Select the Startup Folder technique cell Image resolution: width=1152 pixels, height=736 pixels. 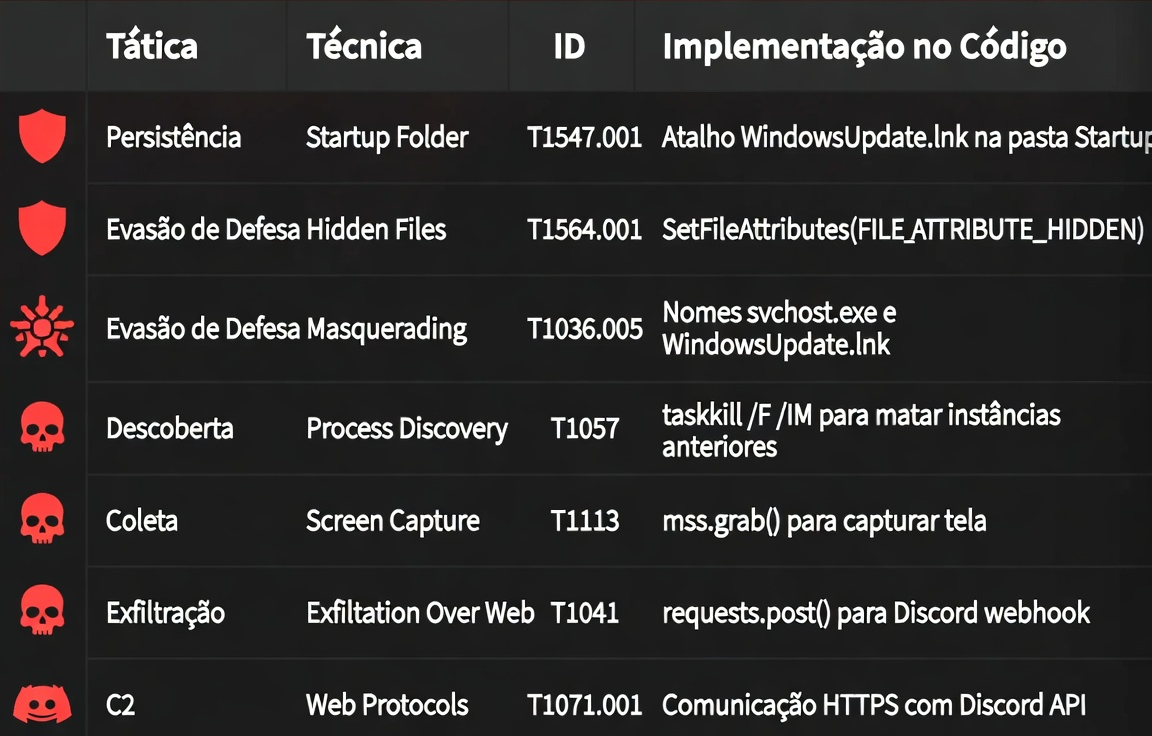pyautogui.click(x=387, y=137)
